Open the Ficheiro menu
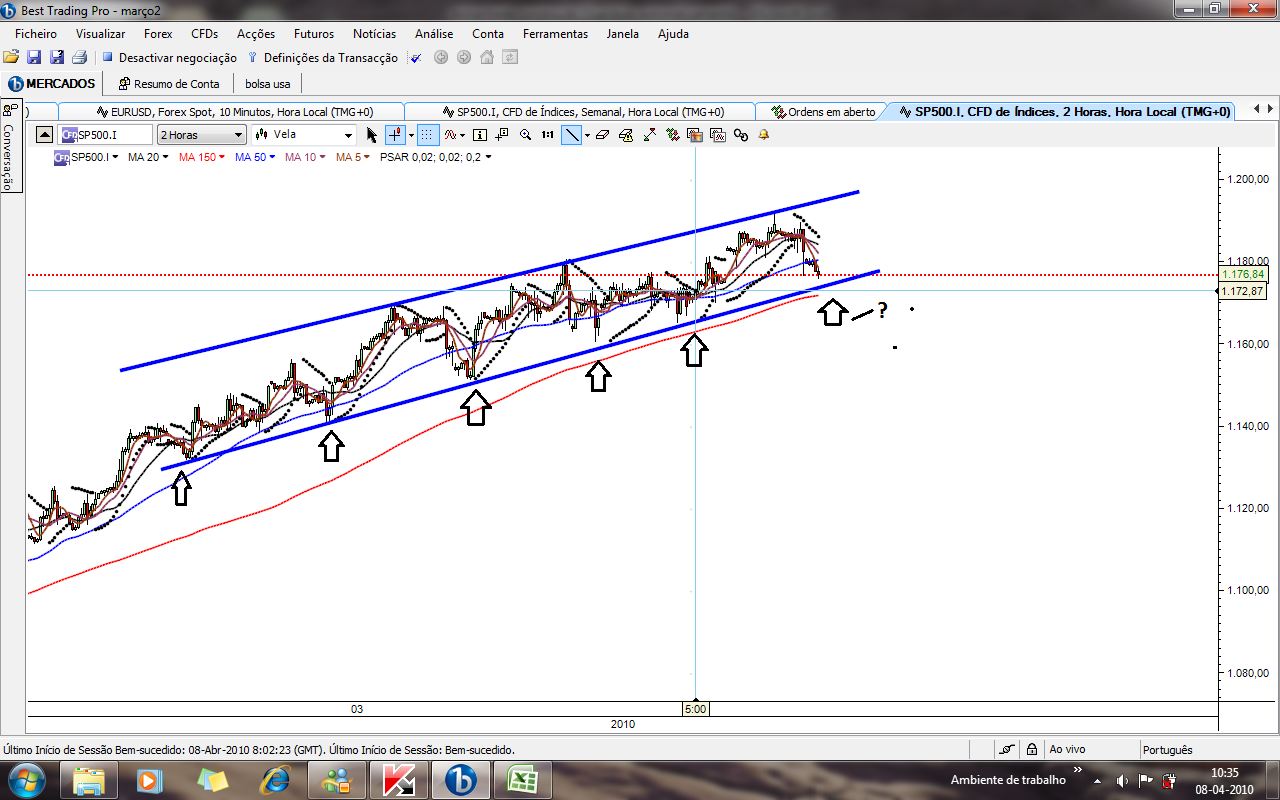 (x=36, y=33)
